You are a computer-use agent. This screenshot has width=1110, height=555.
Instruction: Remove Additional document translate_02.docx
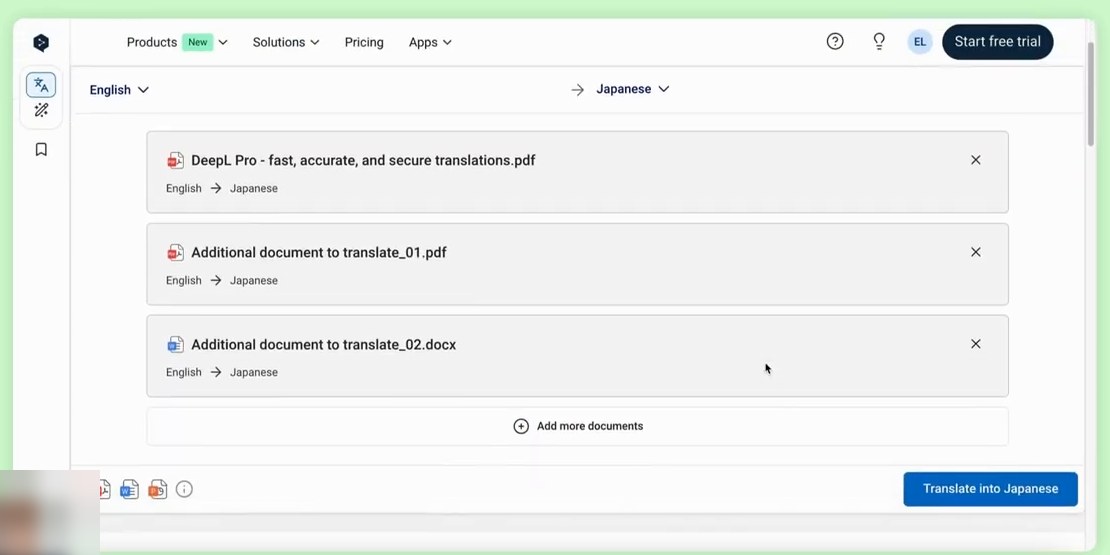pyautogui.click(x=975, y=344)
